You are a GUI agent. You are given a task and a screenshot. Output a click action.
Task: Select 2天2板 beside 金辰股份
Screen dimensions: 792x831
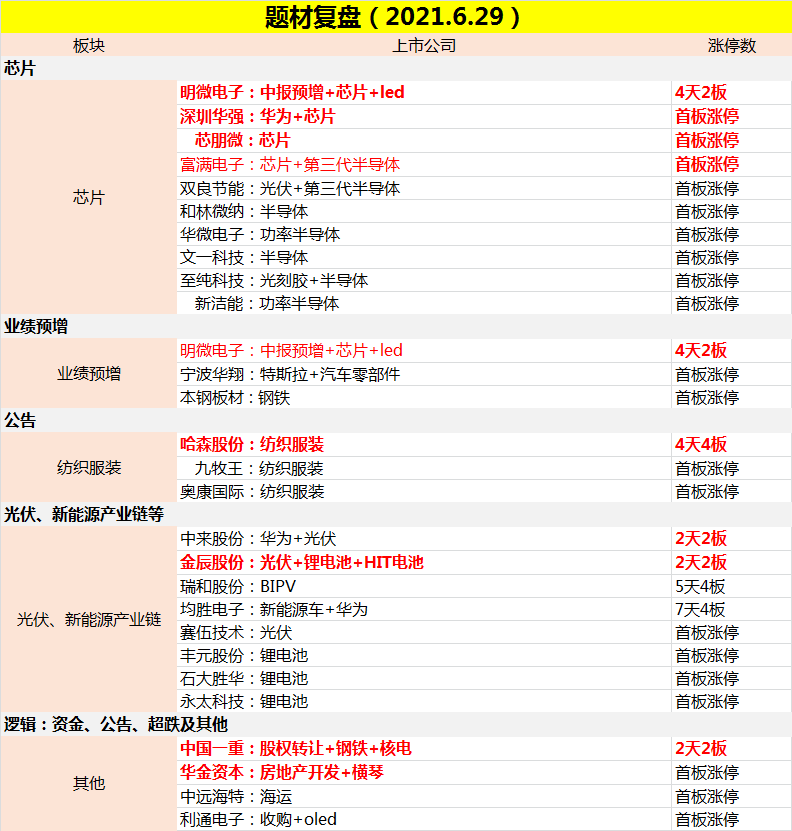[700, 562]
